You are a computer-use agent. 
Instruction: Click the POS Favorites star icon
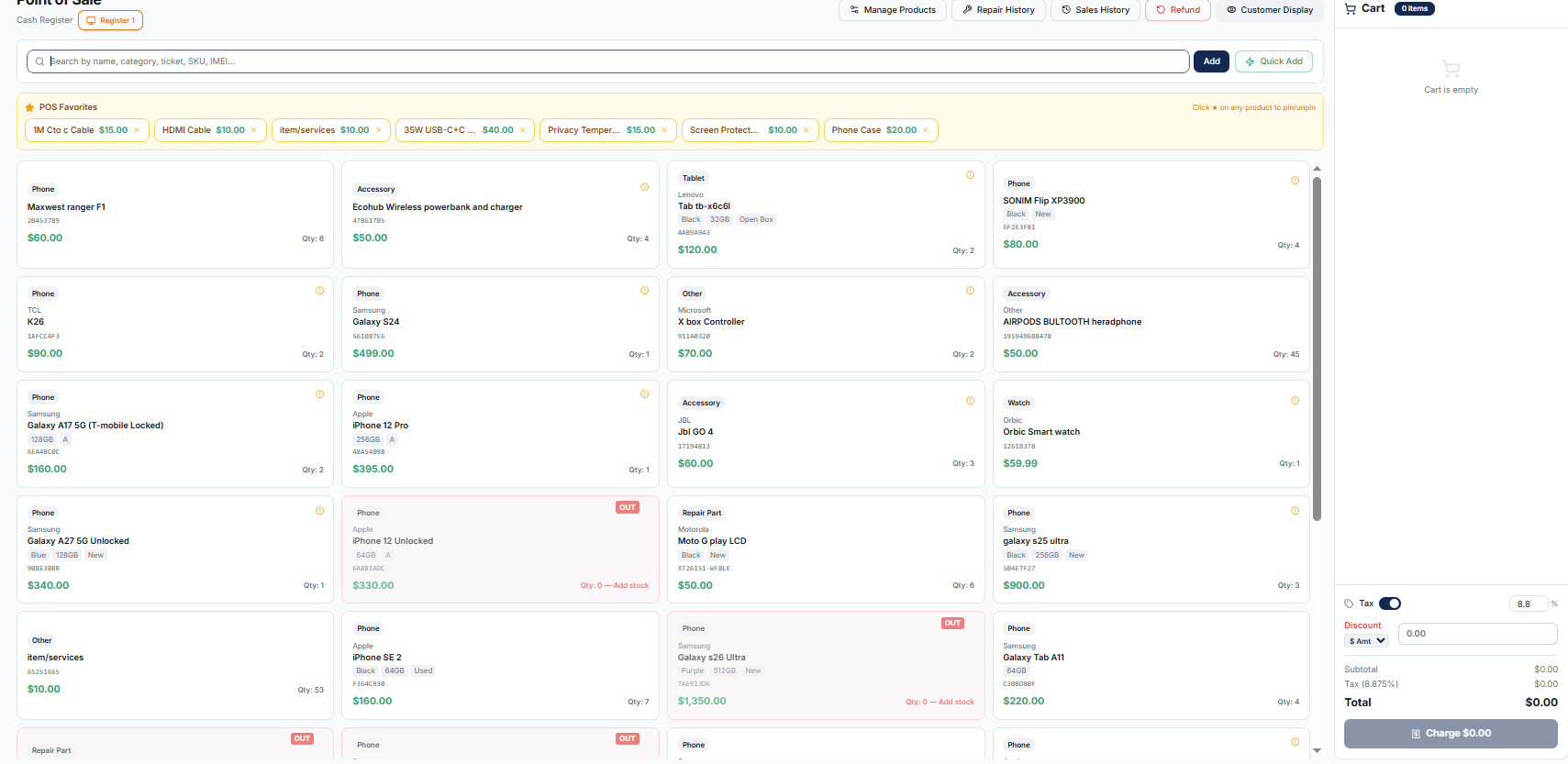tap(29, 107)
